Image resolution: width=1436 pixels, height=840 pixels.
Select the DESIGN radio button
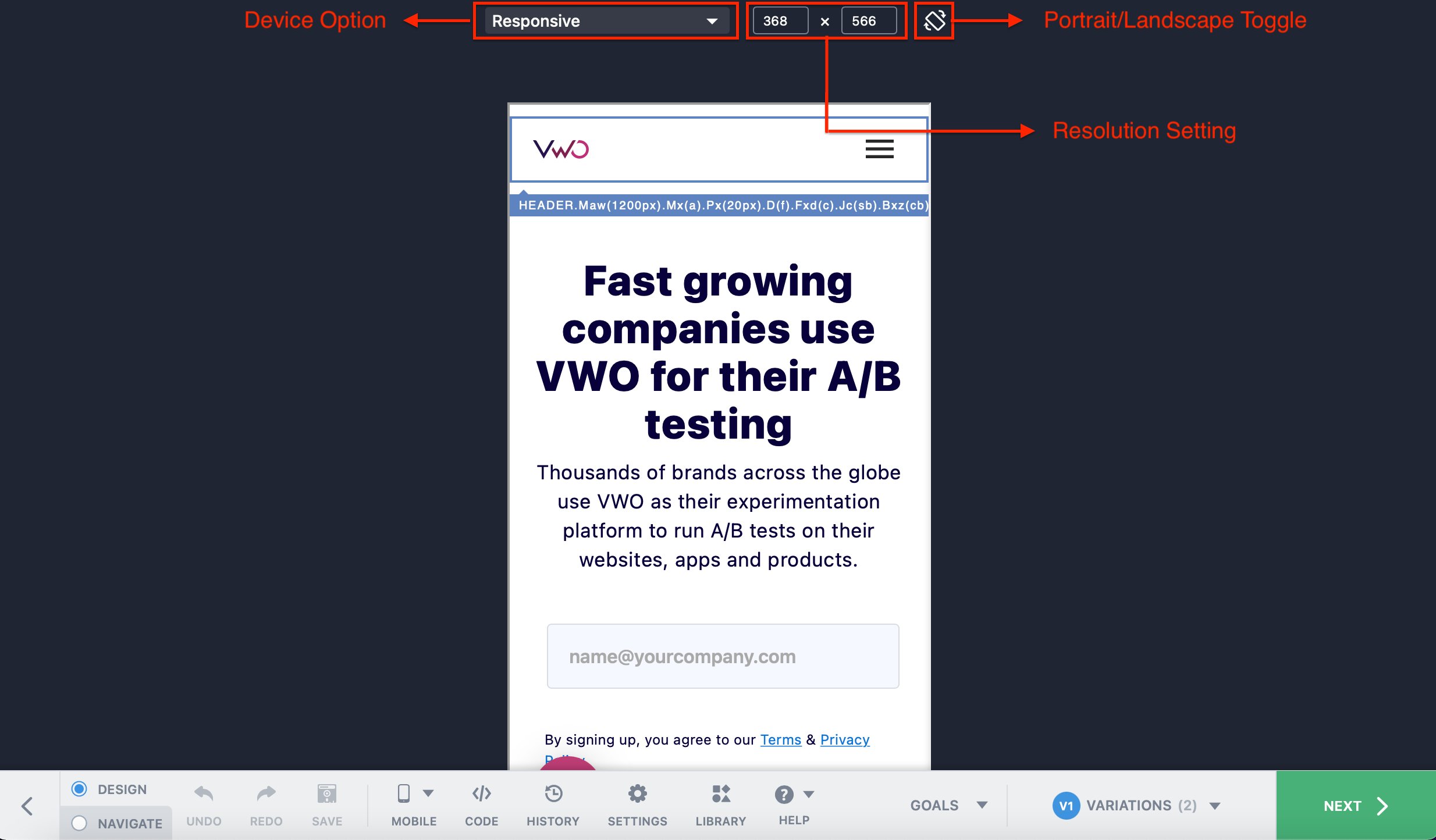79,790
